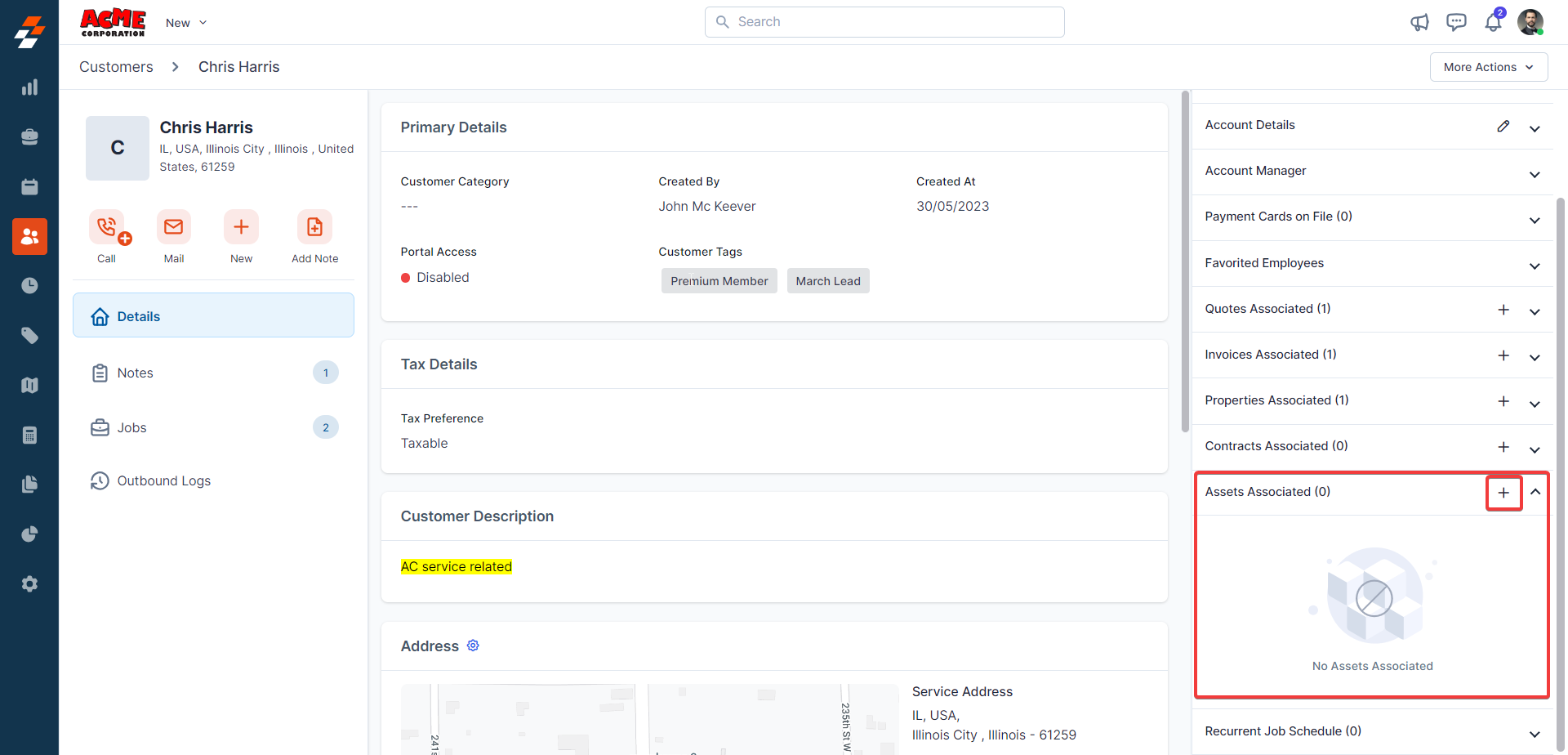Screen dimensions: 1568x755
Task: Edit Account Details with pencil icon
Action: click(x=1503, y=126)
